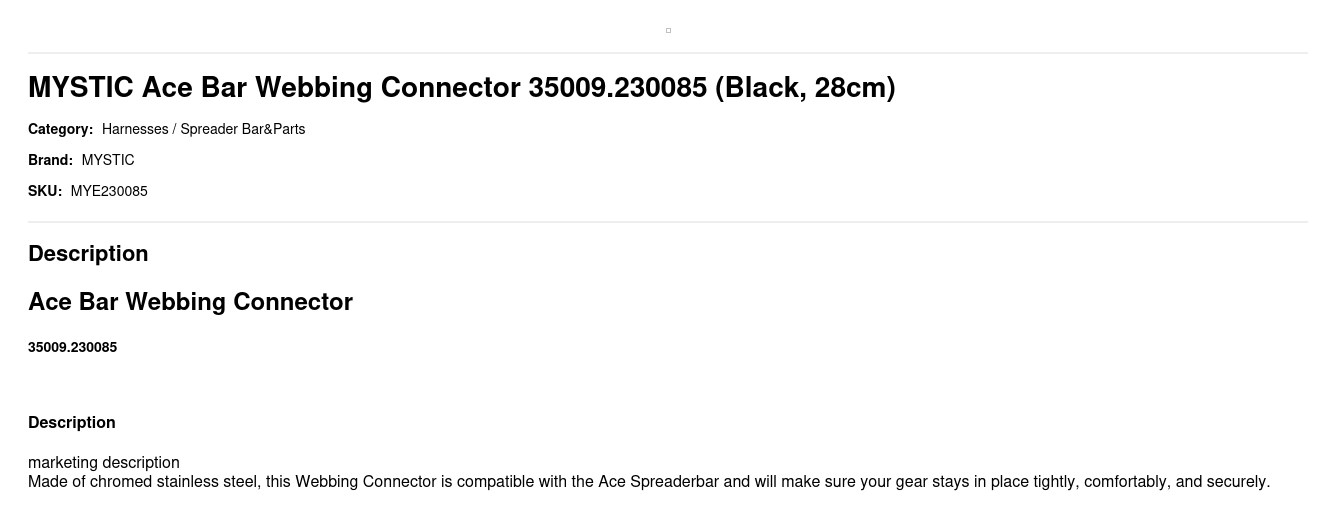Click the bold 35009.230085 code below the subheading
The width and height of the screenshot is (1328, 521).
[72, 347]
